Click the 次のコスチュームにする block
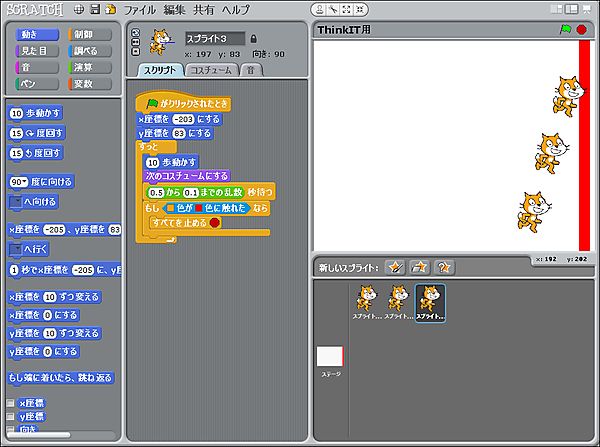 186,176
